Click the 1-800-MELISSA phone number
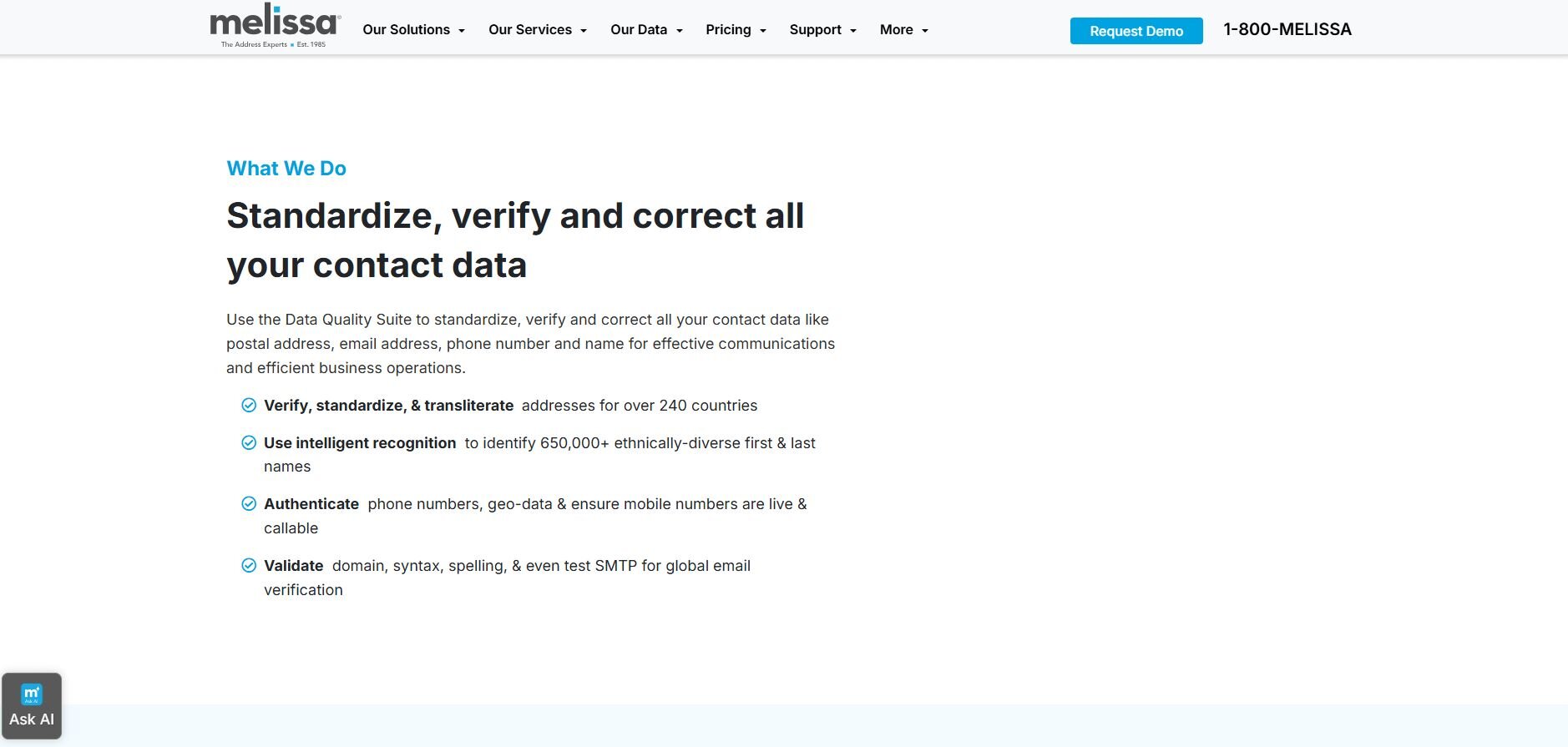Screen dimensions: 1568x747 tap(1287, 30)
